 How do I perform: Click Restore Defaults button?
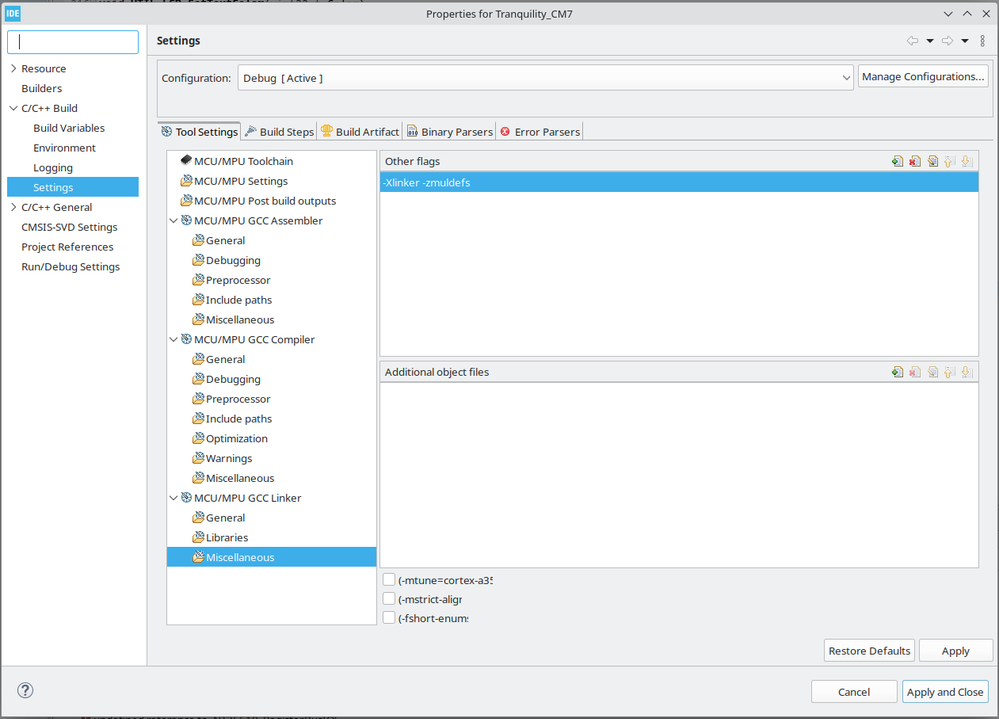[x=869, y=651]
